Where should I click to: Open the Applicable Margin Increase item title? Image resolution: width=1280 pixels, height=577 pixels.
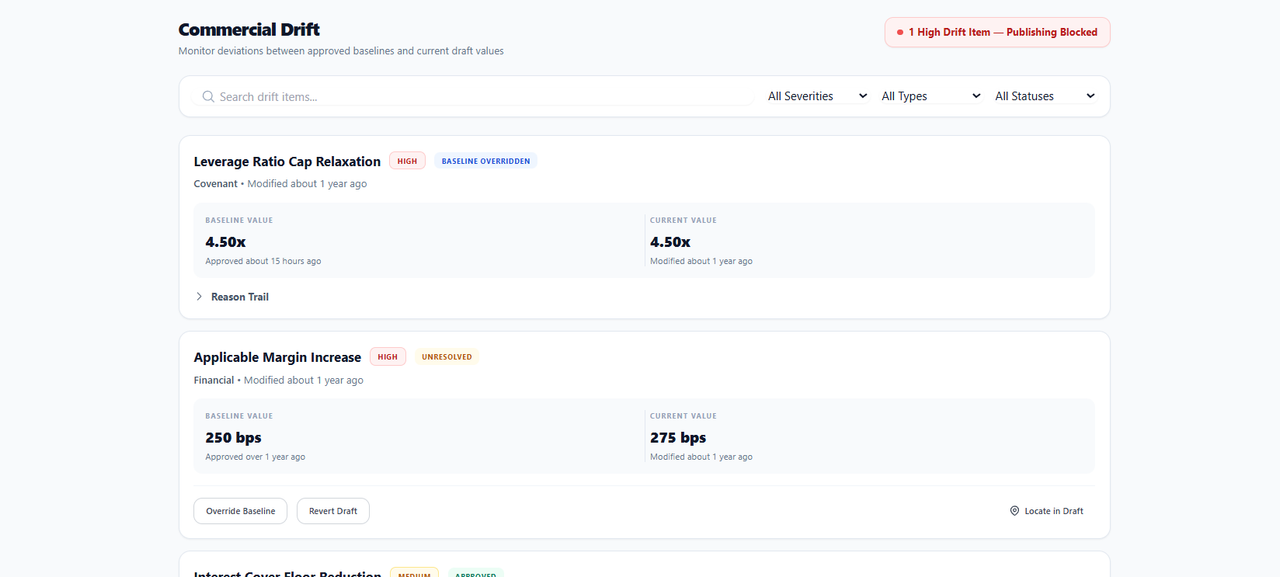click(277, 358)
